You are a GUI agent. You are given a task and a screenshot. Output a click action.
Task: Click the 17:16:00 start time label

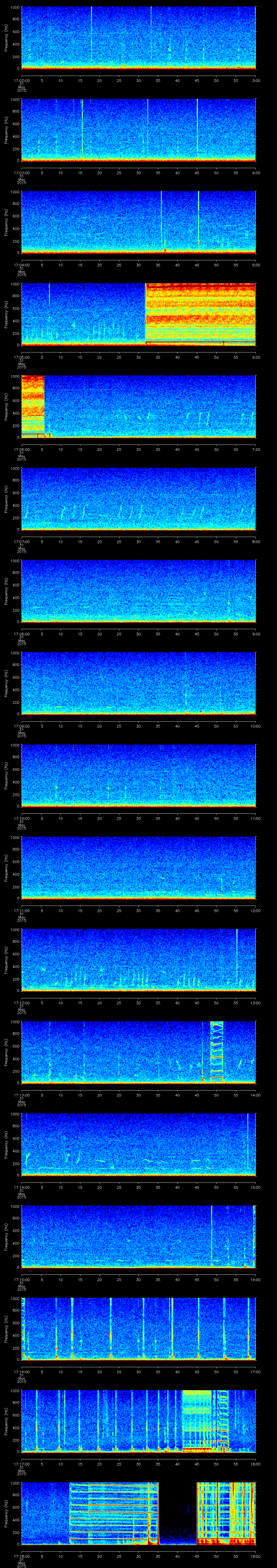pyautogui.click(x=21, y=1372)
